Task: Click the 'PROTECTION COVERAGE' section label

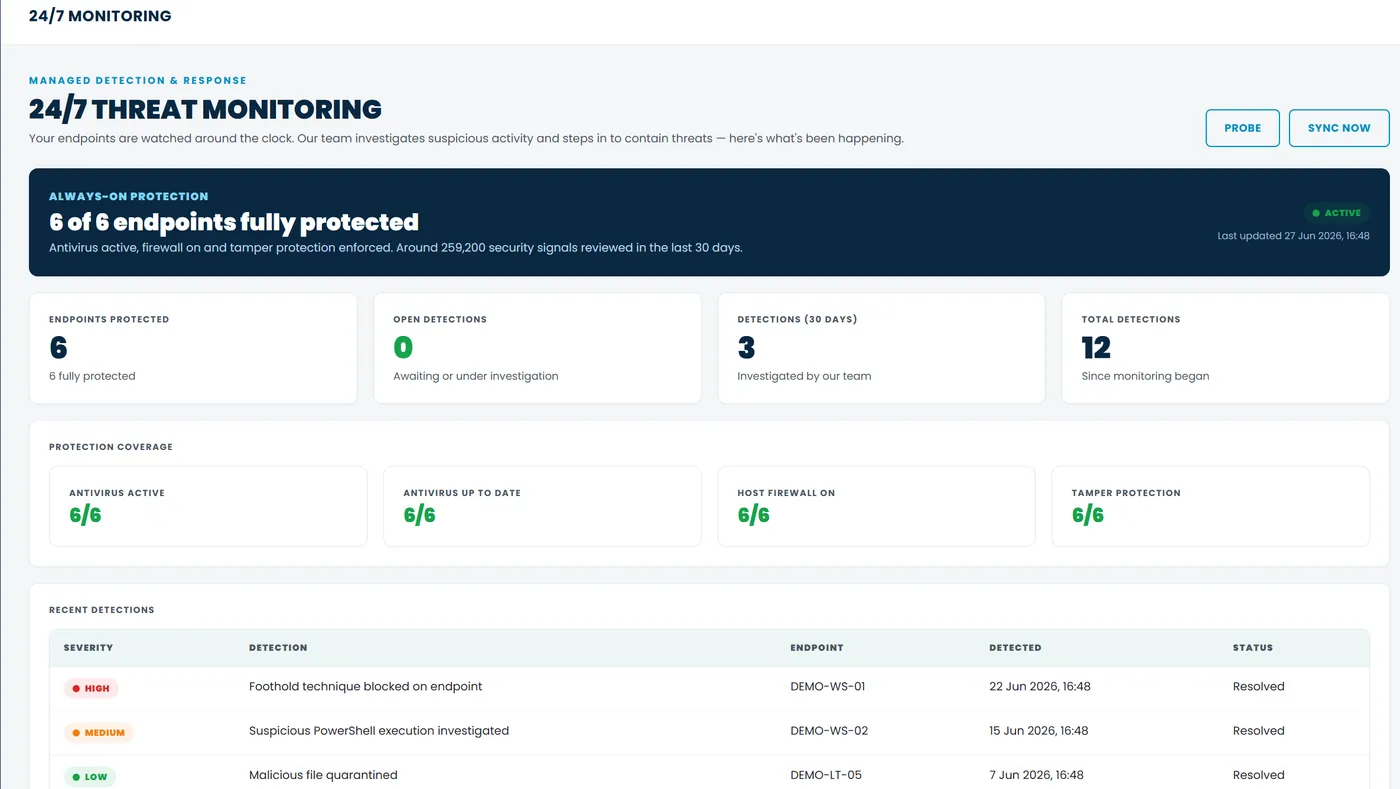Action: pyautogui.click(x=111, y=447)
